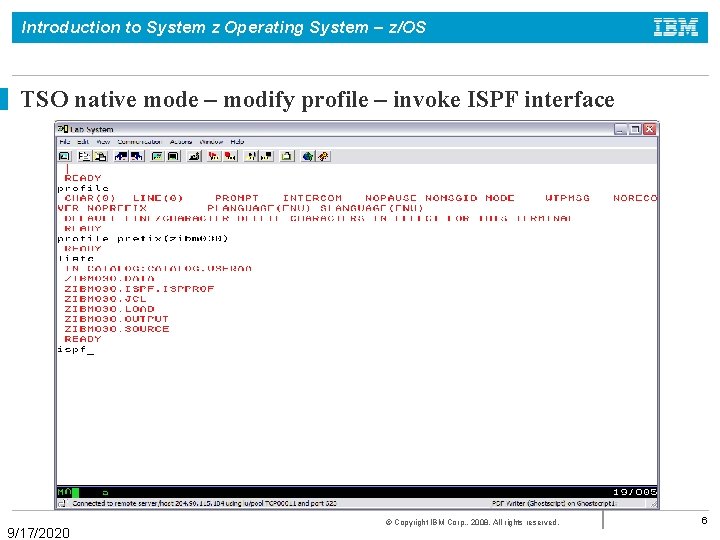Click the 'Connected to remote server' status text
720x540 pixels.
pos(204,504)
